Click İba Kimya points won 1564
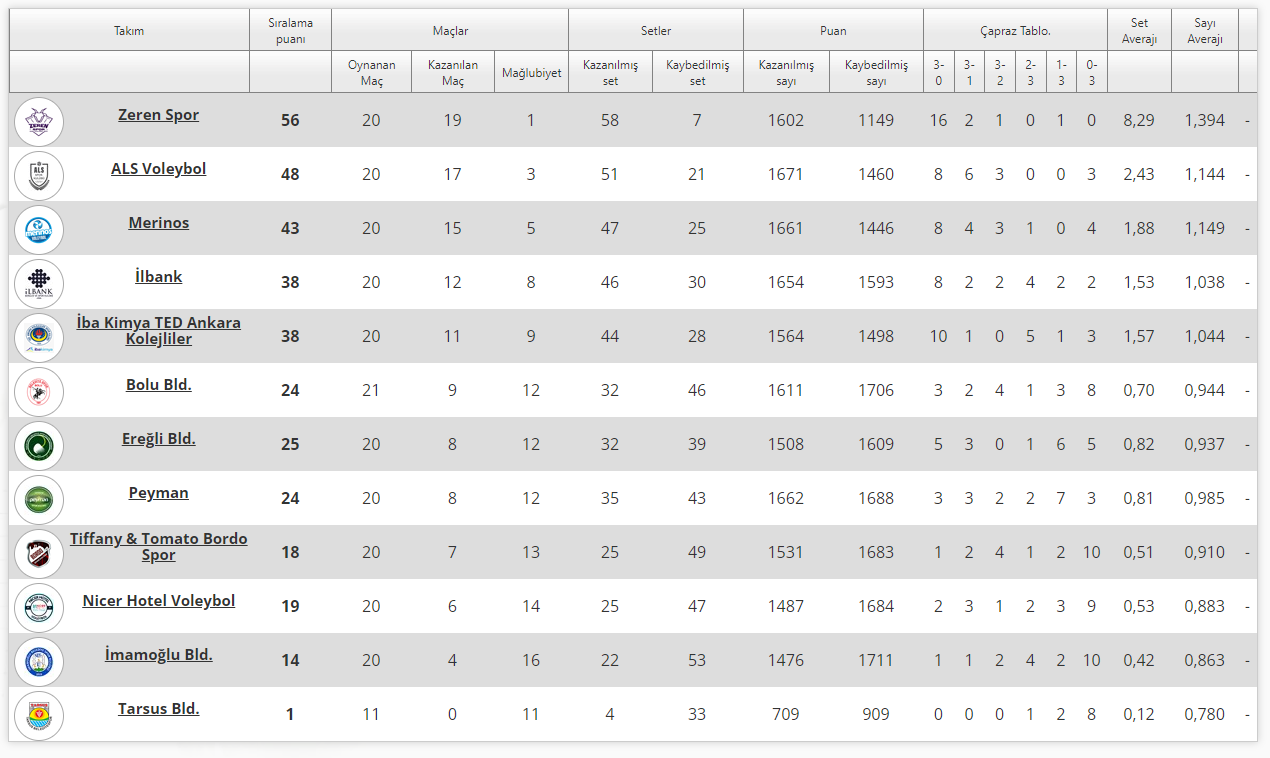1270x758 pixels. pos(786,336)
